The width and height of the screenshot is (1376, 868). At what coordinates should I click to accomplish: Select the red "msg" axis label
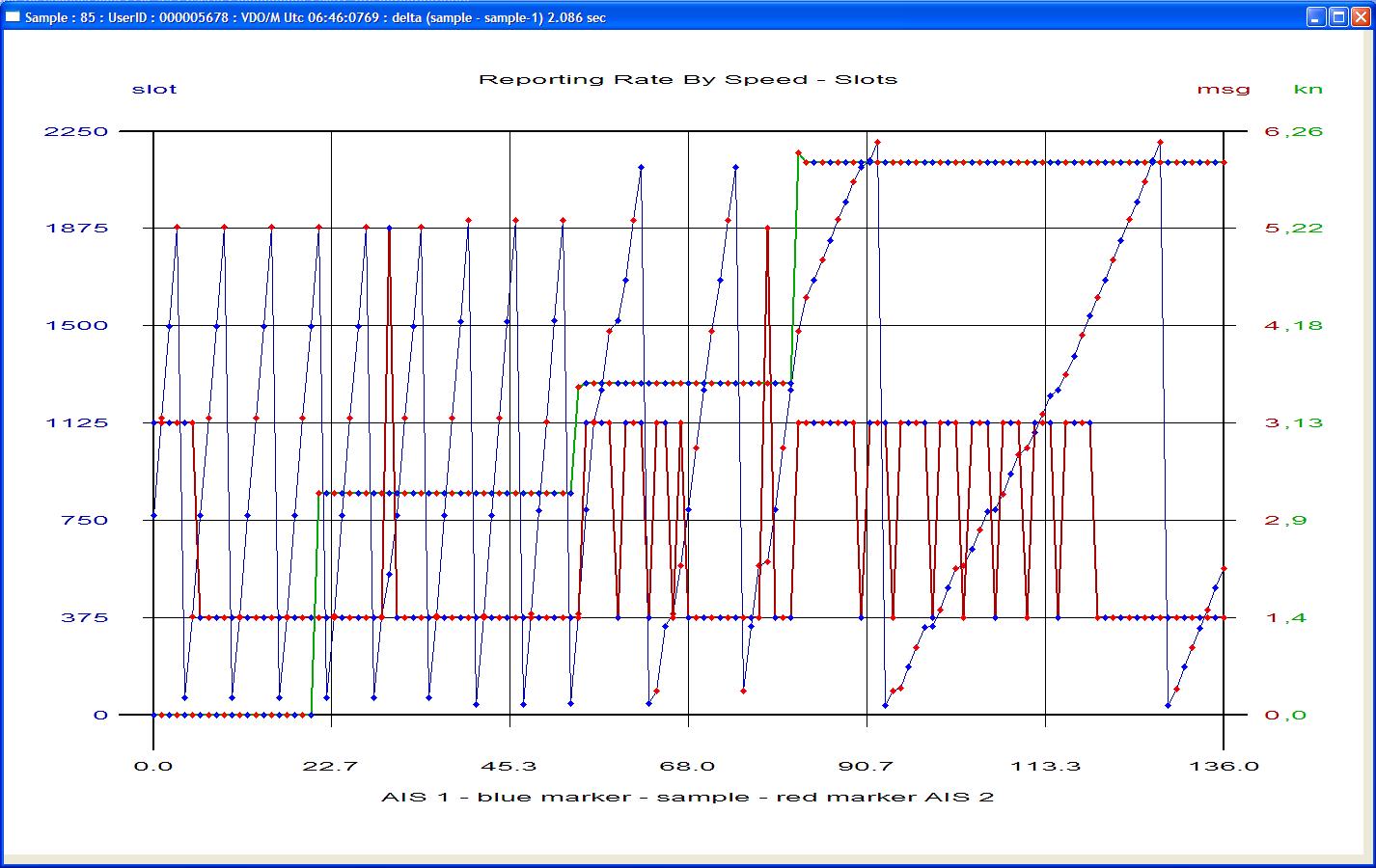click(x=1223, y=89)
